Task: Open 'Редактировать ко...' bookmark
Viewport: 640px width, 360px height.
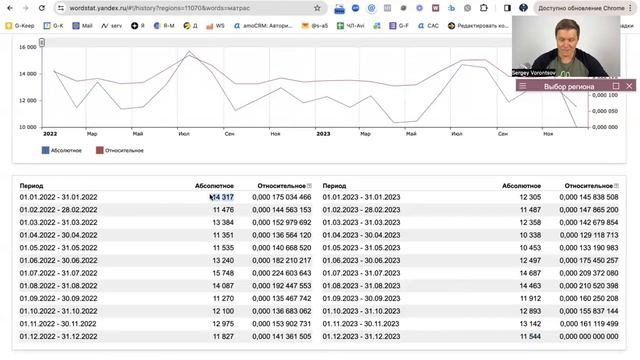Action: point(478,26)
